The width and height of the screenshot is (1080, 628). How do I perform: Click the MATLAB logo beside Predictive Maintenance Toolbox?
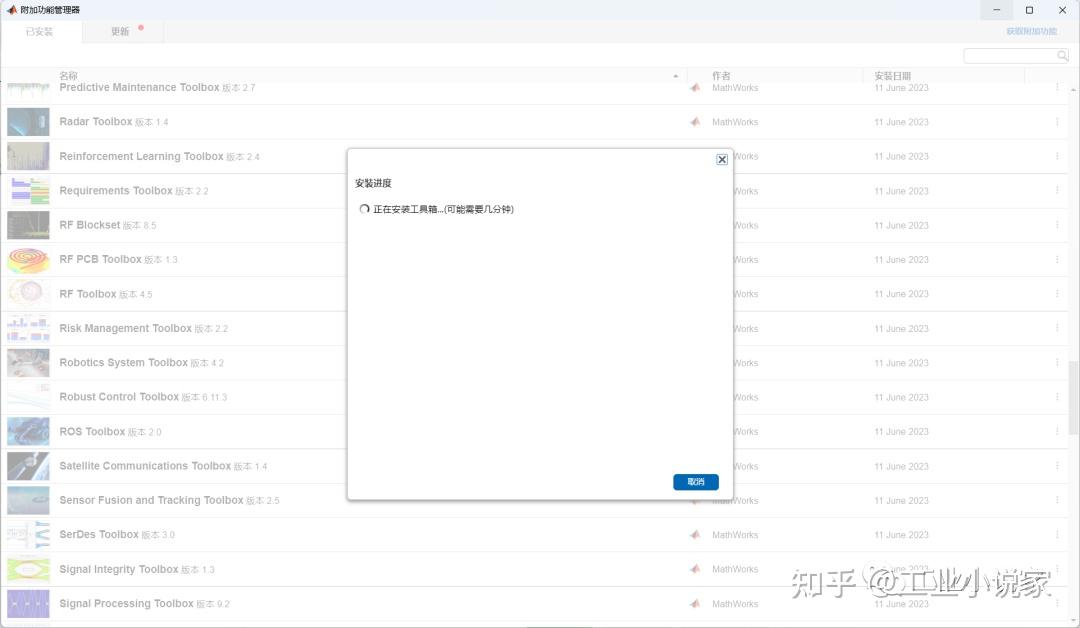[x=695, y=87]
